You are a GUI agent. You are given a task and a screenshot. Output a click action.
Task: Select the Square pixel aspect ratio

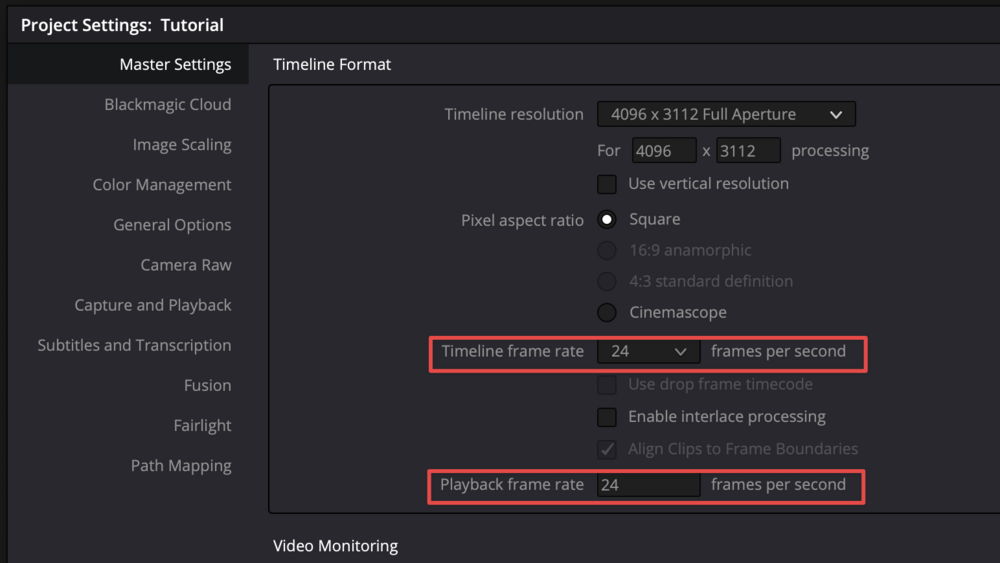coord(607,220)
